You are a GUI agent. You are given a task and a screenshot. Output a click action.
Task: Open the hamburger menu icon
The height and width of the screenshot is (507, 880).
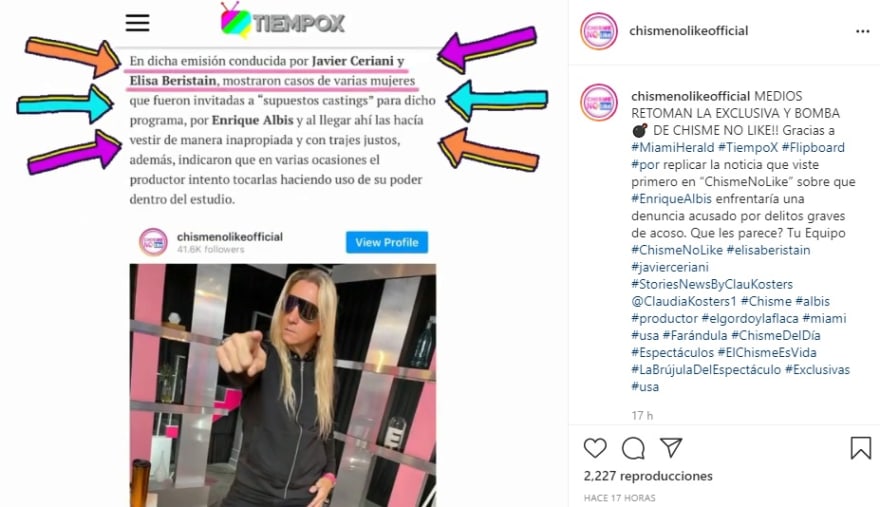(138, 22)
